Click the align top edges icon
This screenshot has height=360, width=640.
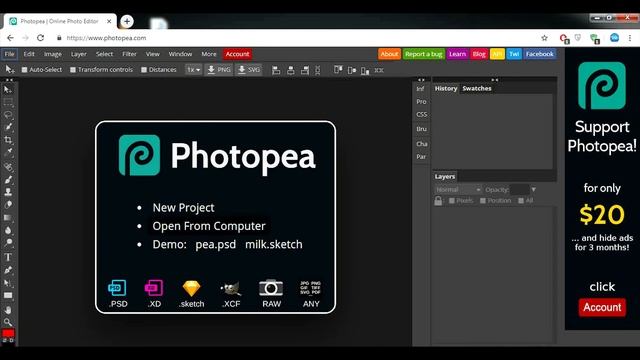point(338,70)
